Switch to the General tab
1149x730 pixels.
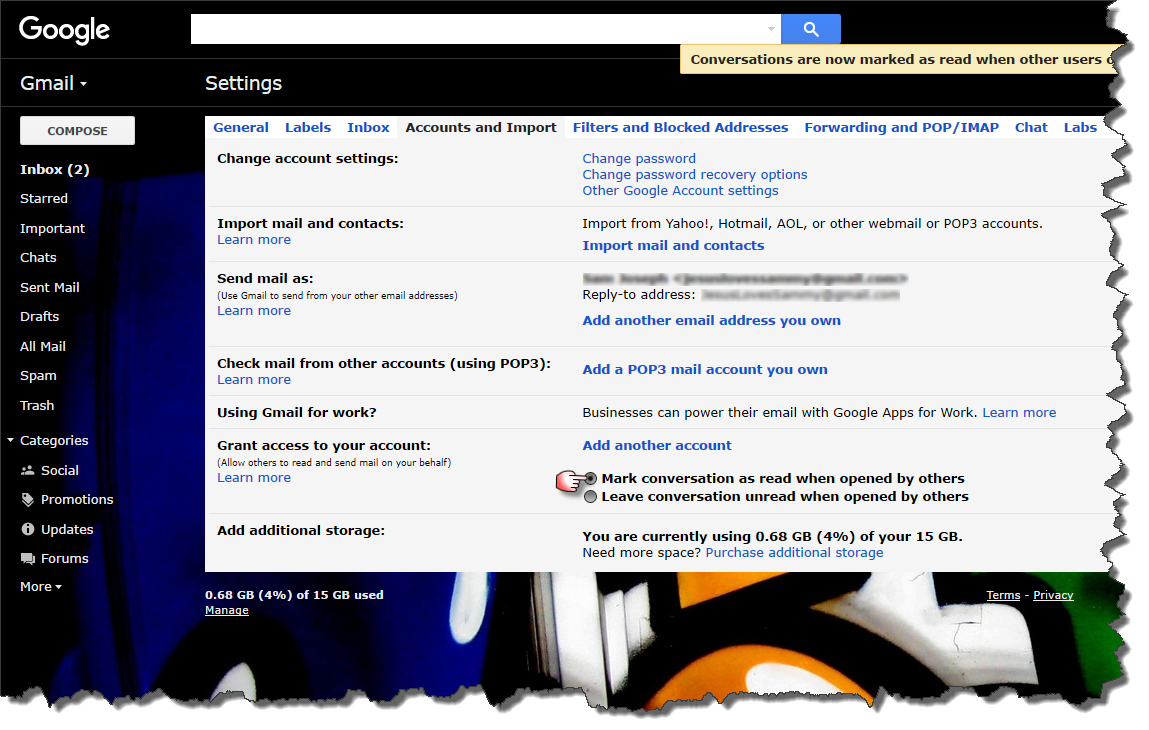(241, 128)
